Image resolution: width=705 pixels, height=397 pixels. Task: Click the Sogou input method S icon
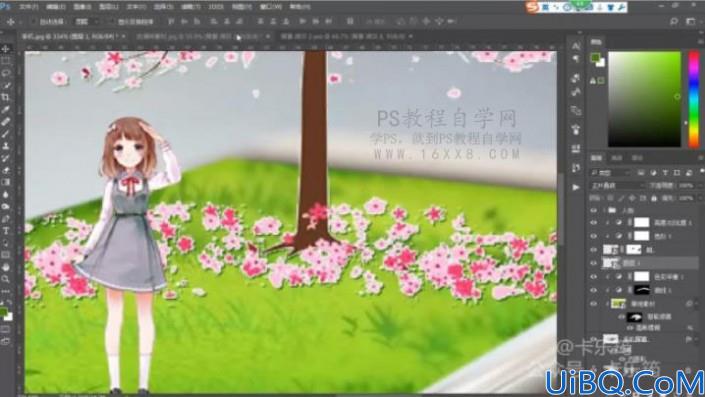coord(532,7)
